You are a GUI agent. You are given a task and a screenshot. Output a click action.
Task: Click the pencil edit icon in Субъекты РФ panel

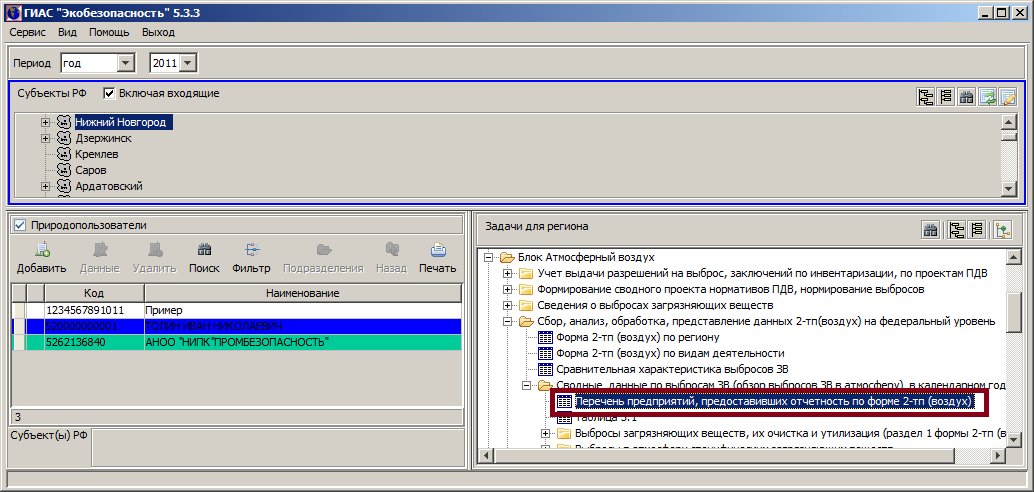tap(1008, 97)
